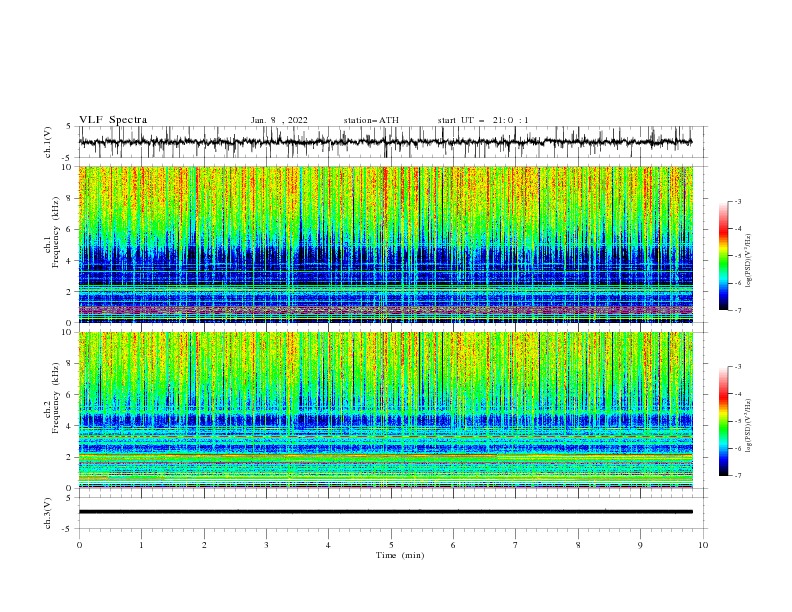Screen dimensions: 792x612
Task: Click time axis tick label "2"
Action: pos(204,545)
